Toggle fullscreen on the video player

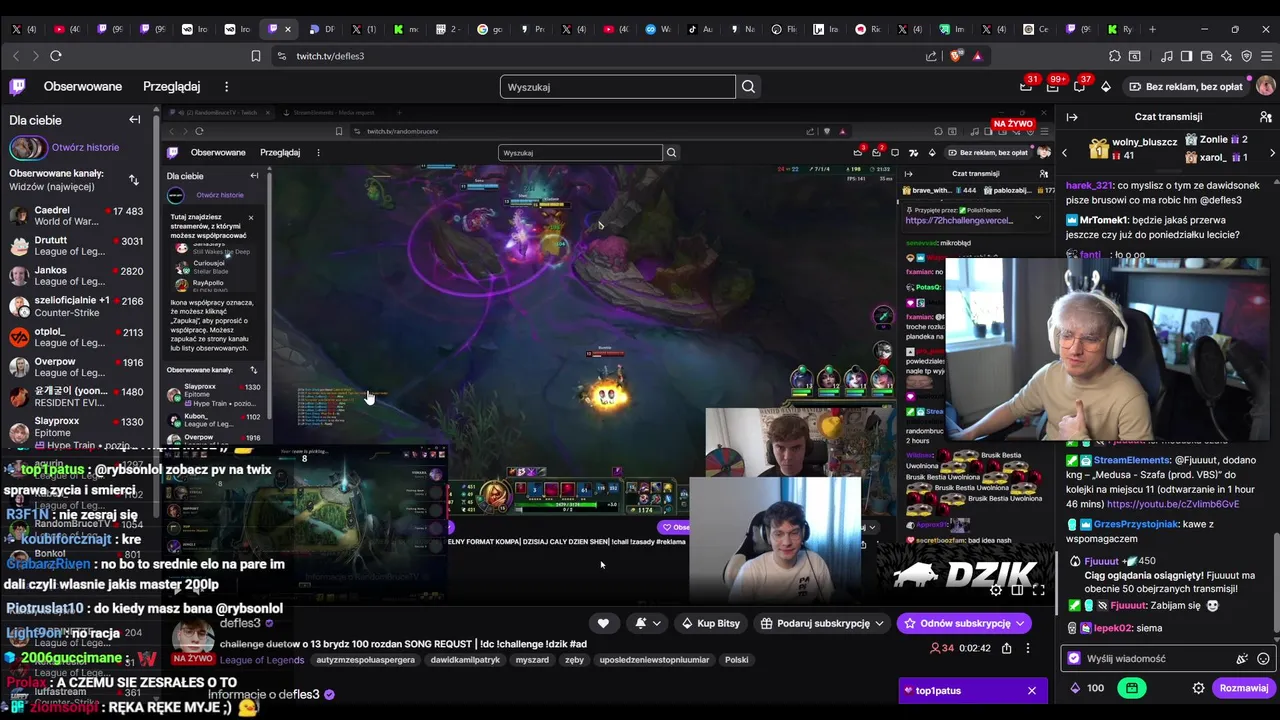[x=1039, y=590]
